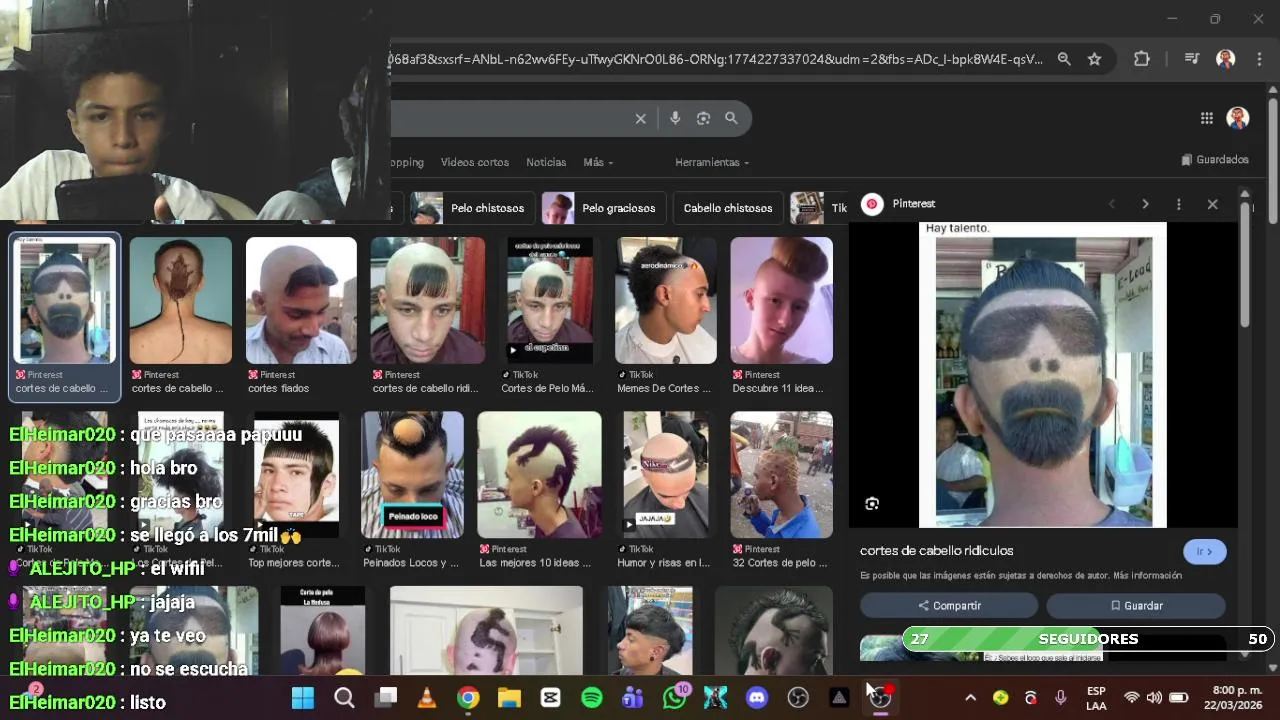
Task: Expand the Herramientas dropdown
Action: click(712, 162)
